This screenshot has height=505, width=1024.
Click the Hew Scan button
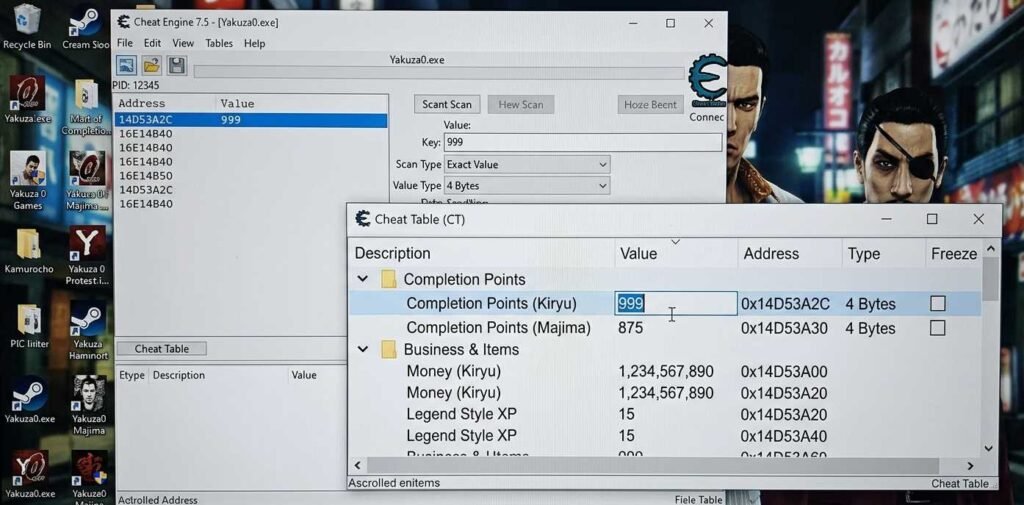click(x=520, y=105)
